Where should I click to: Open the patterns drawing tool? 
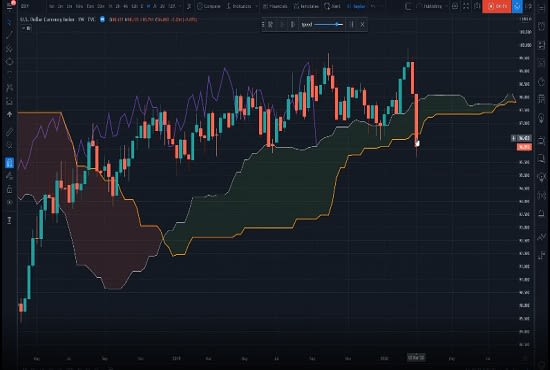pos(9,88)
